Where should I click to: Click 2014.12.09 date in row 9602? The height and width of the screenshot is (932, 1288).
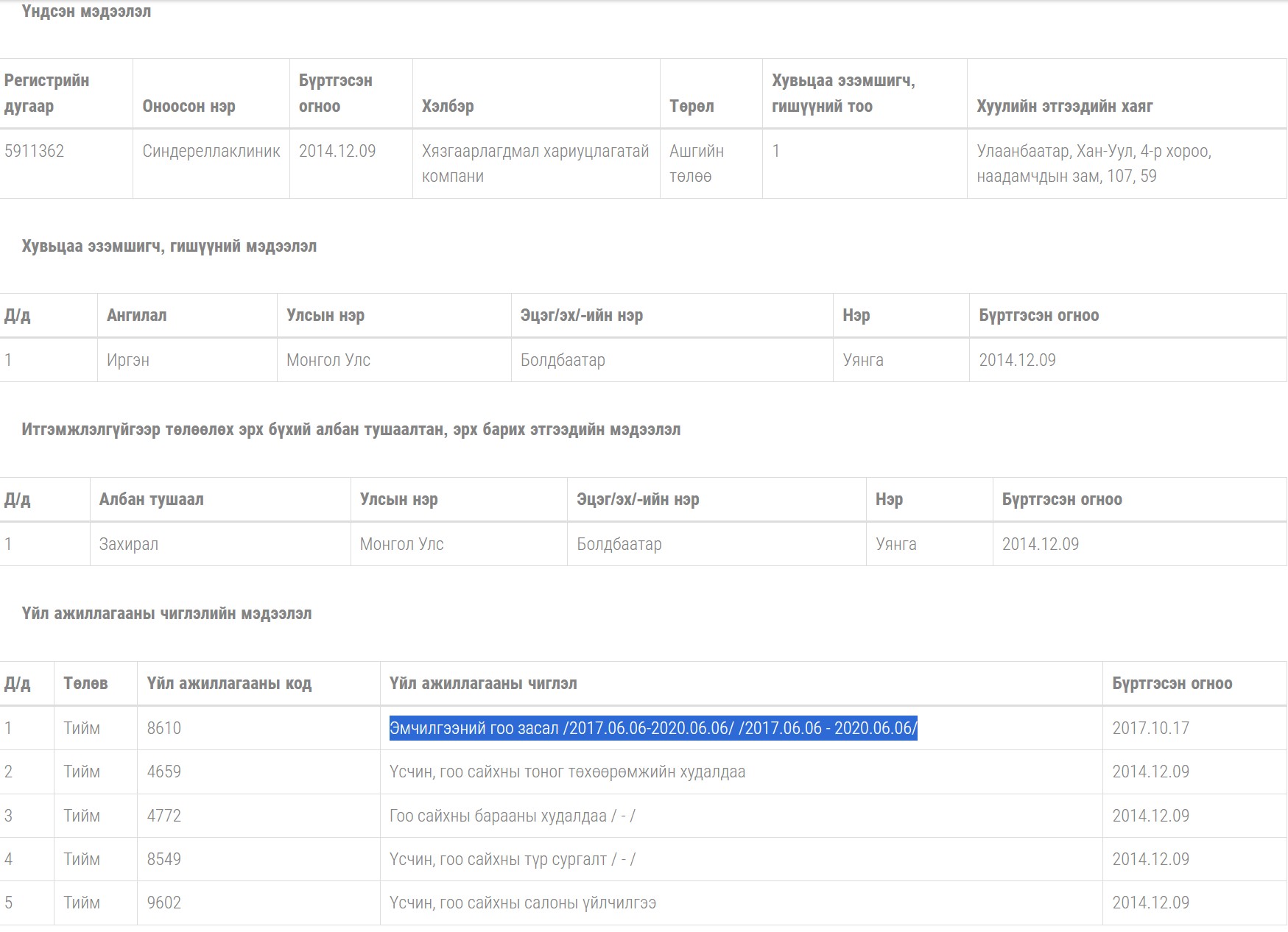click(1150, 903)
